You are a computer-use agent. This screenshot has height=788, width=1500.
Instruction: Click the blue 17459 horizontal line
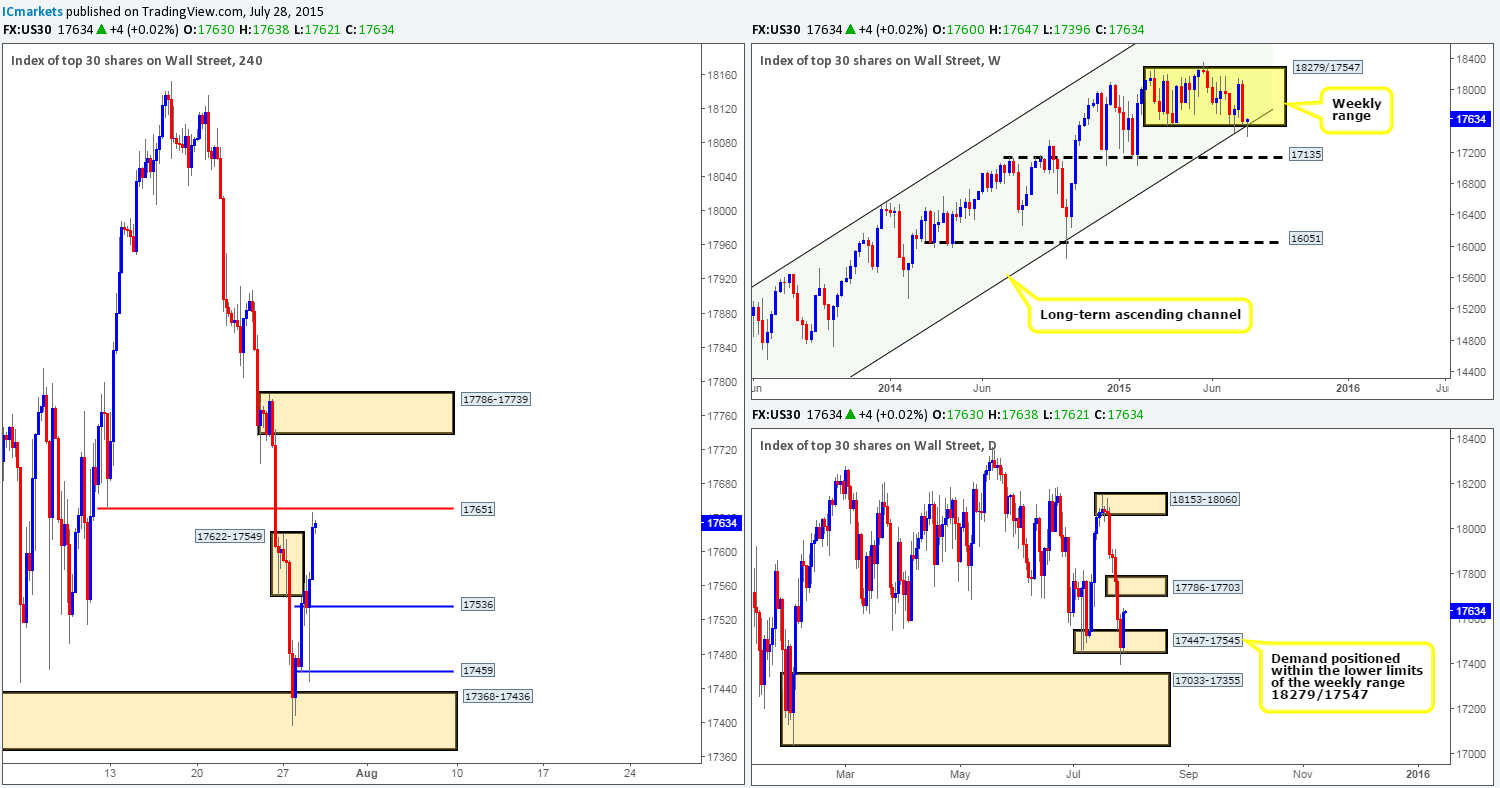point(372,671)
